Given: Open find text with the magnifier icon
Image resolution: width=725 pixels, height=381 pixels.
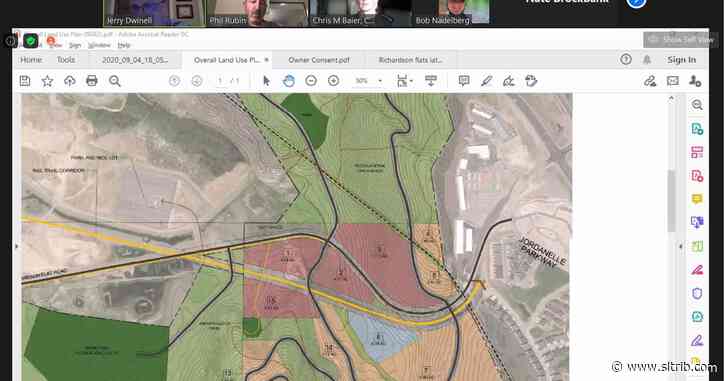Looking at the screenshot, I should click(115, 81).
